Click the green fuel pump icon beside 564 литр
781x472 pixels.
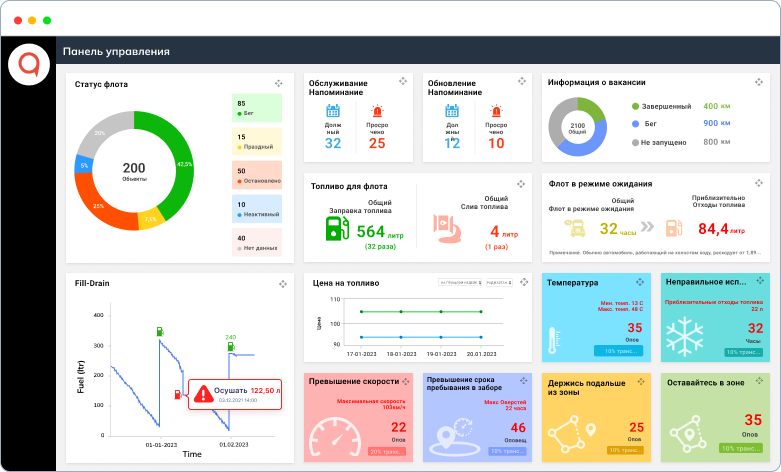[x=337, y=229]
